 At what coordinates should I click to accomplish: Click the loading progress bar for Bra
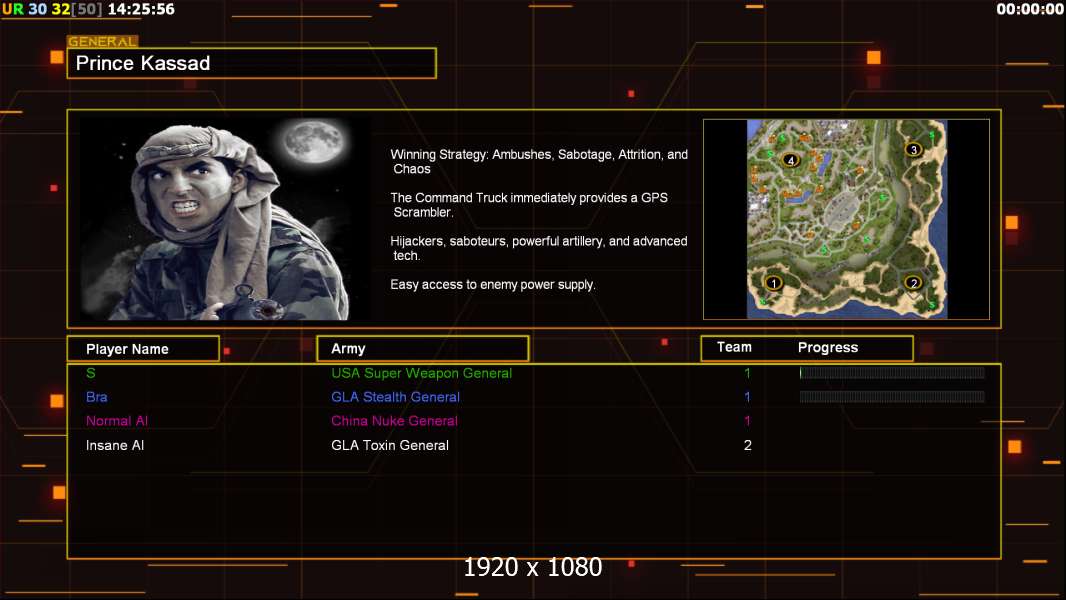tap(892, 397)
